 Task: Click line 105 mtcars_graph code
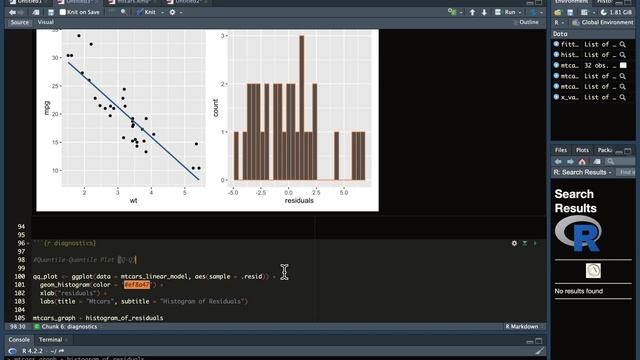point(98,318)
